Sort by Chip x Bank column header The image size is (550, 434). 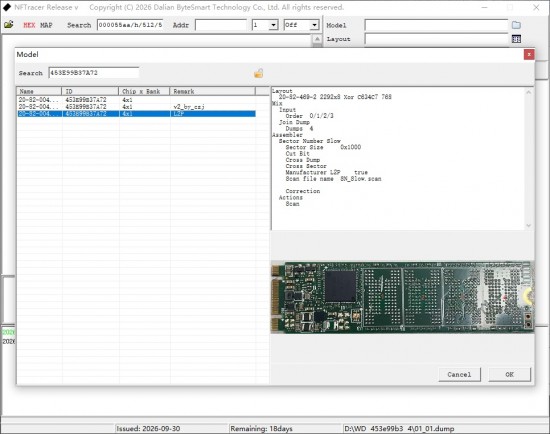144,91
